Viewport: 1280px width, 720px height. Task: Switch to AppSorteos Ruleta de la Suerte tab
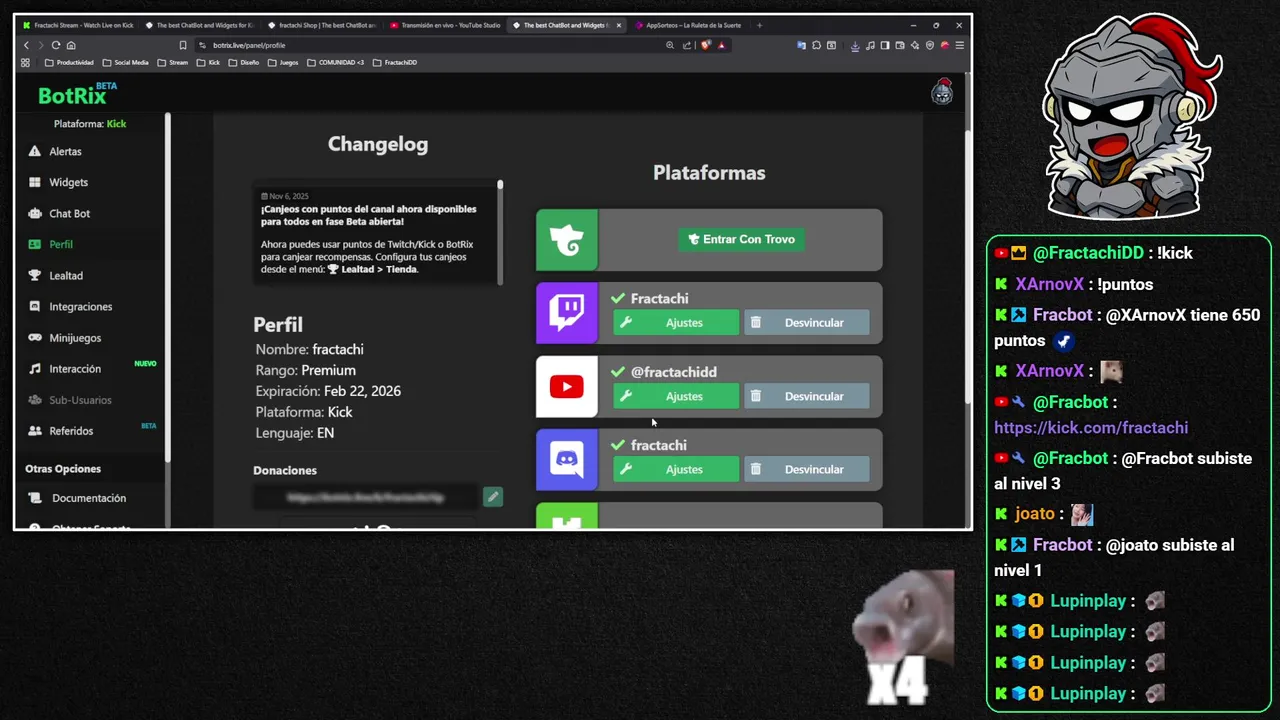[688, 25]
